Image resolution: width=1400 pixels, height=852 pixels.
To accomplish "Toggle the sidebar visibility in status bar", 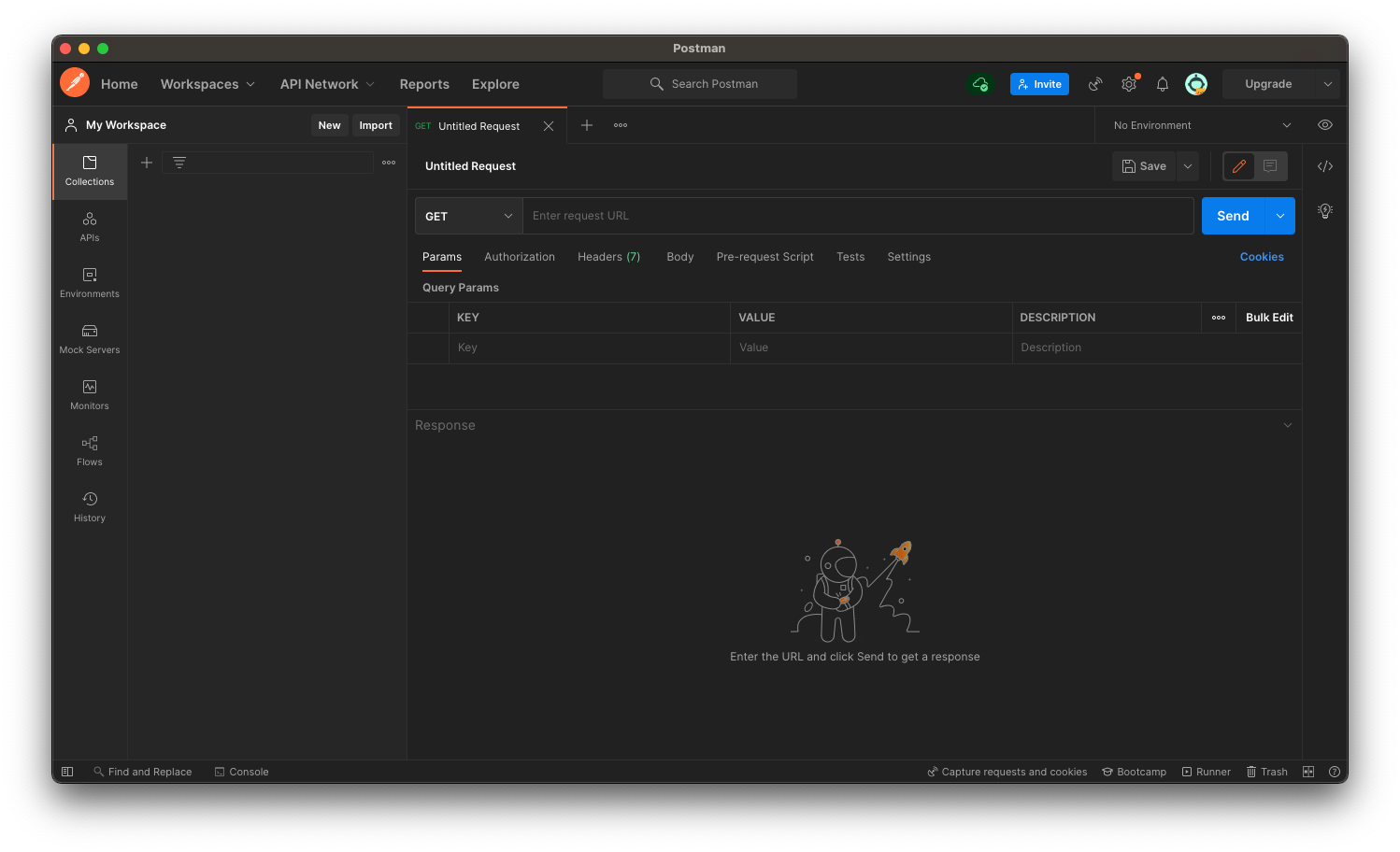I will point(67,772).
